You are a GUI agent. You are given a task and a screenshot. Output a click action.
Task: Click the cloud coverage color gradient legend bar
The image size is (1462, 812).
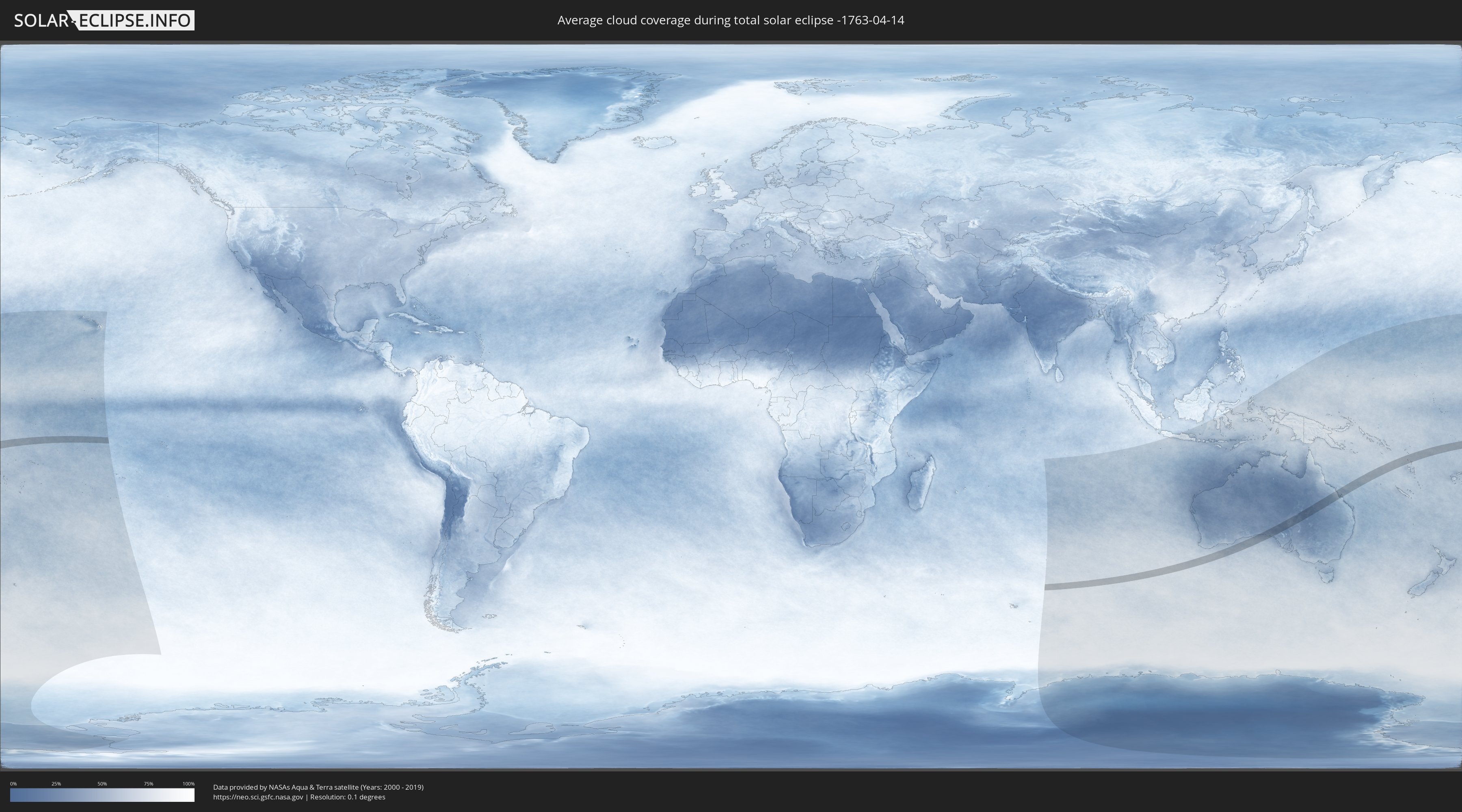click(102, 795)
